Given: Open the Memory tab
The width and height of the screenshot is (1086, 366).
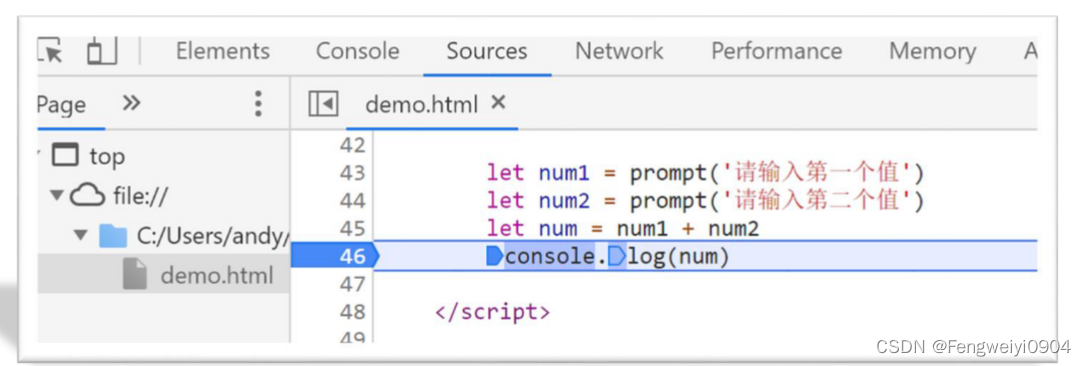Looking at the screenshot, I should [x=932, y=51].
